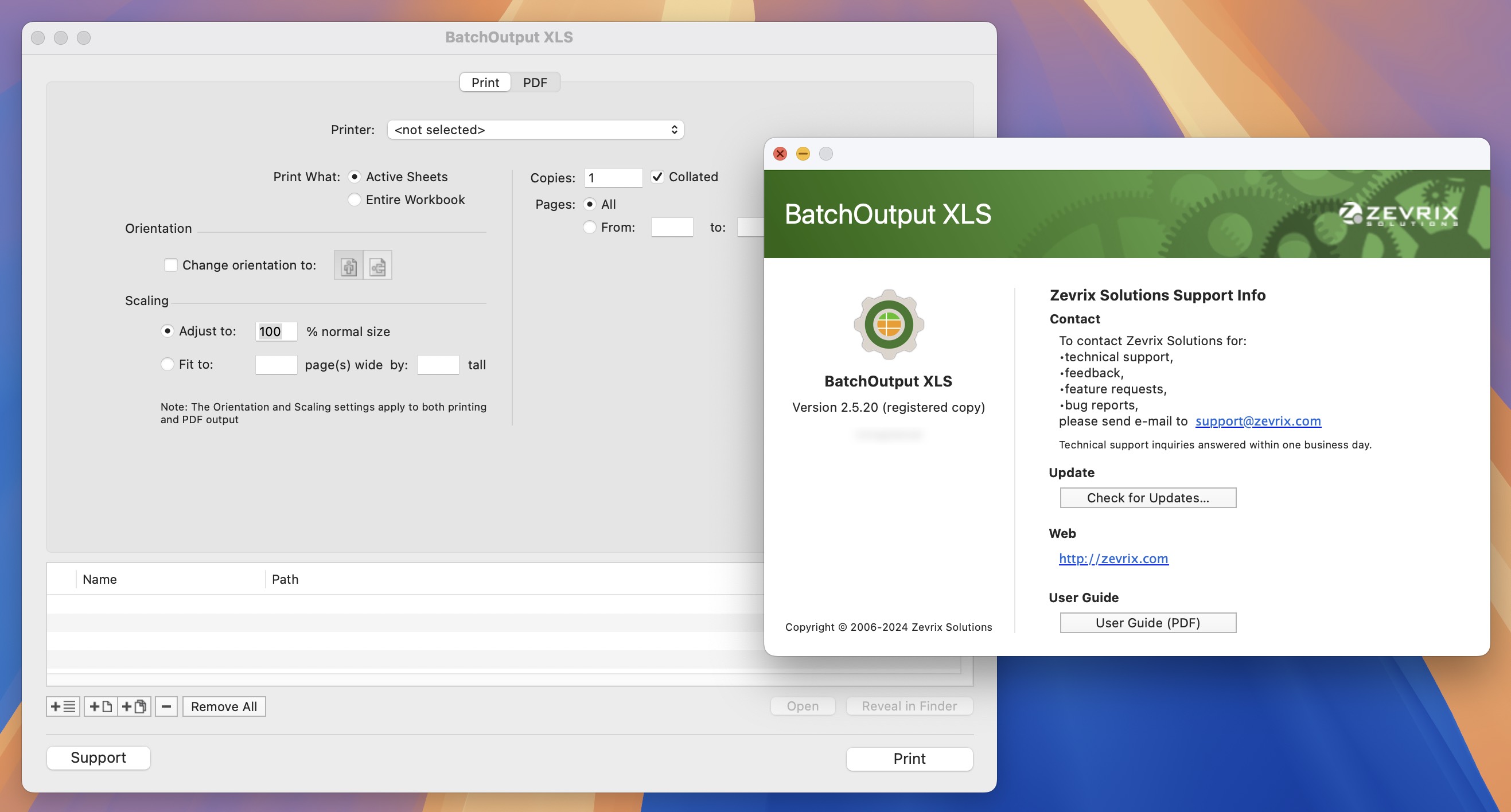
Task: Open the User Guide PDF
Action: 1148,621
